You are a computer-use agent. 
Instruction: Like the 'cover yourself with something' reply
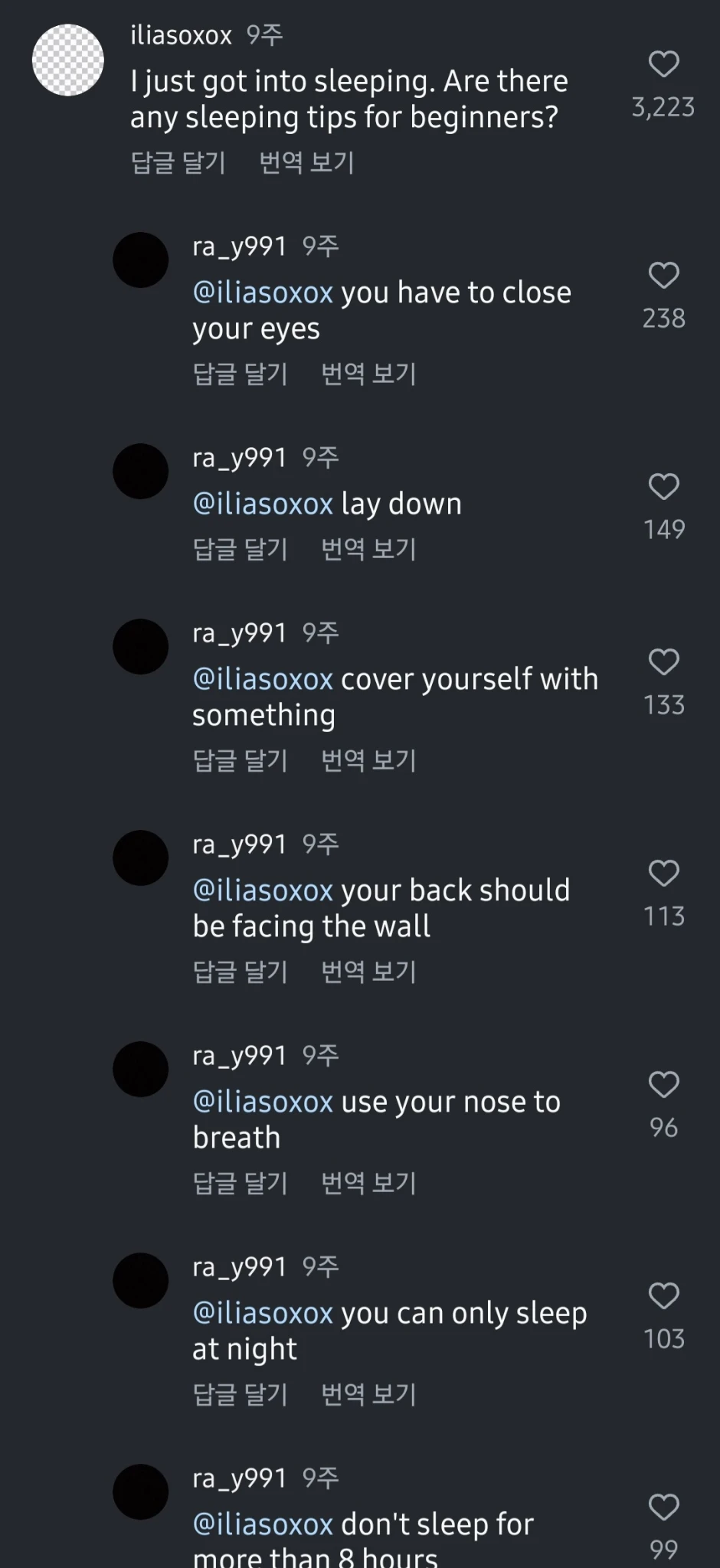663,662
